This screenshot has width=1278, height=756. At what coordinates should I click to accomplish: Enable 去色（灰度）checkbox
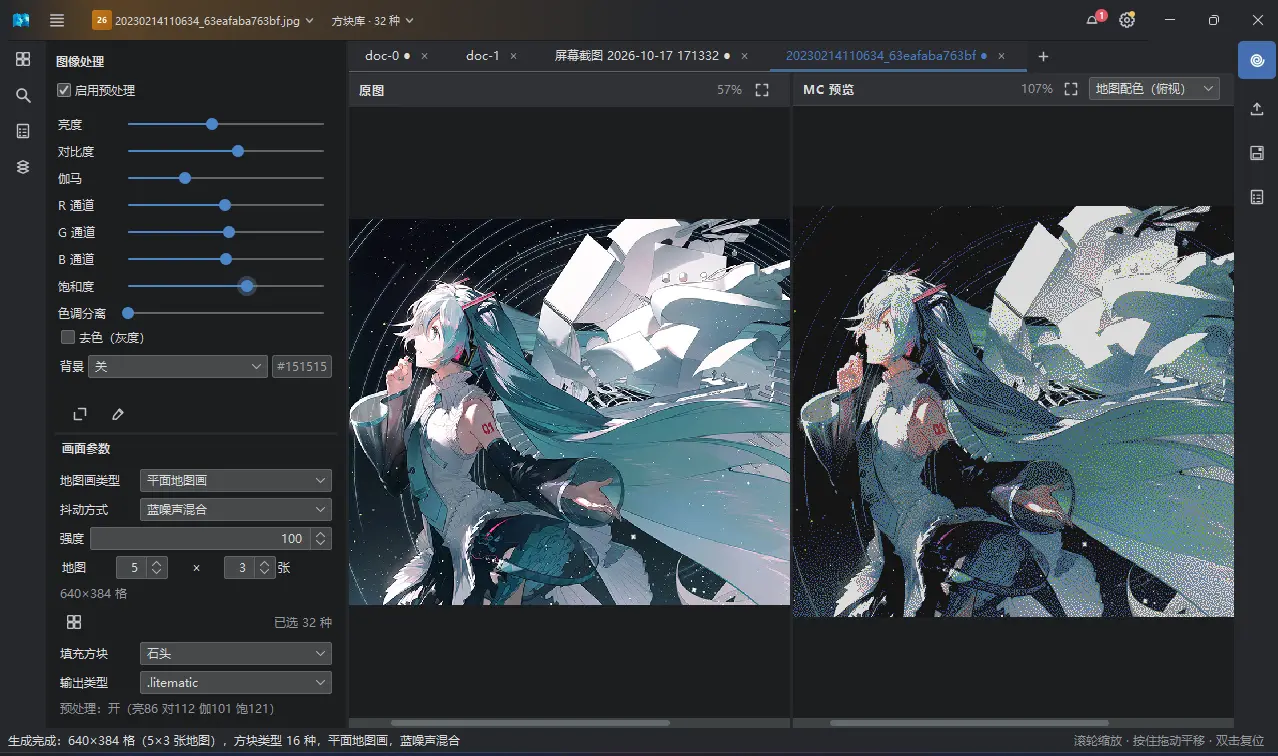pos(68,337)
